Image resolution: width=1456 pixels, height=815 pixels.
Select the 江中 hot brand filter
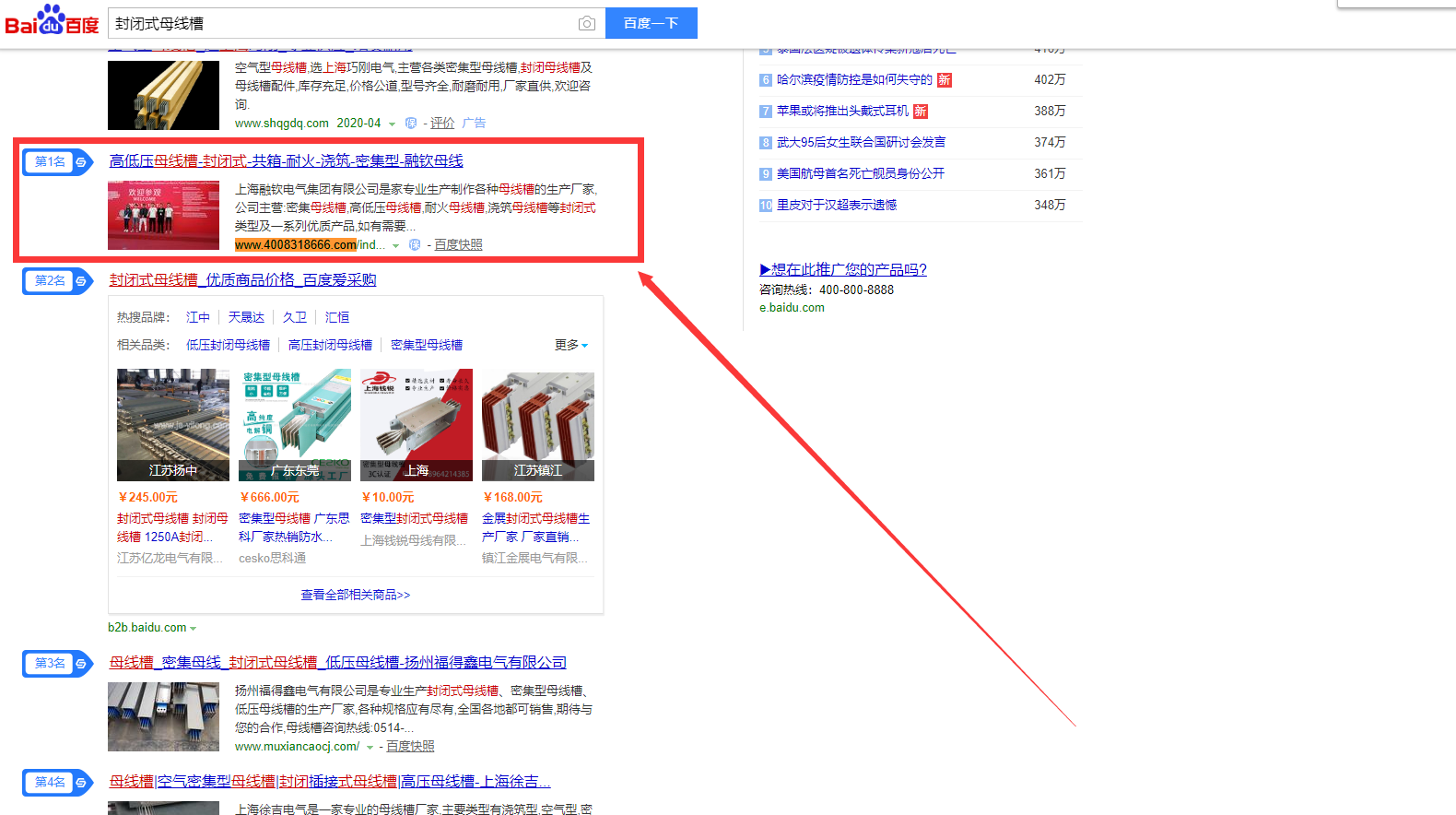[198, 317]
